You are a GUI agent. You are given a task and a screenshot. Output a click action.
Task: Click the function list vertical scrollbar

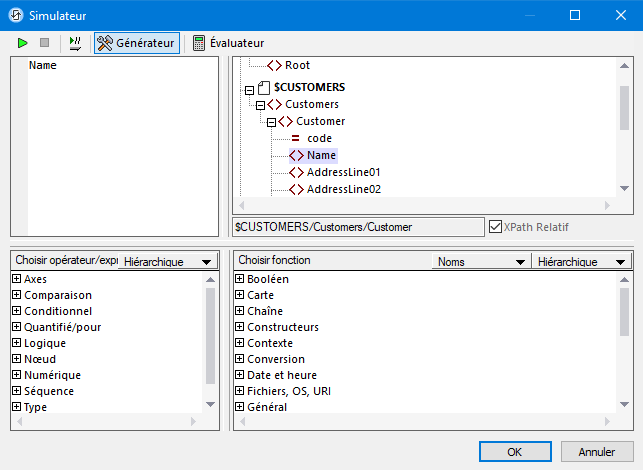(625, 330)
